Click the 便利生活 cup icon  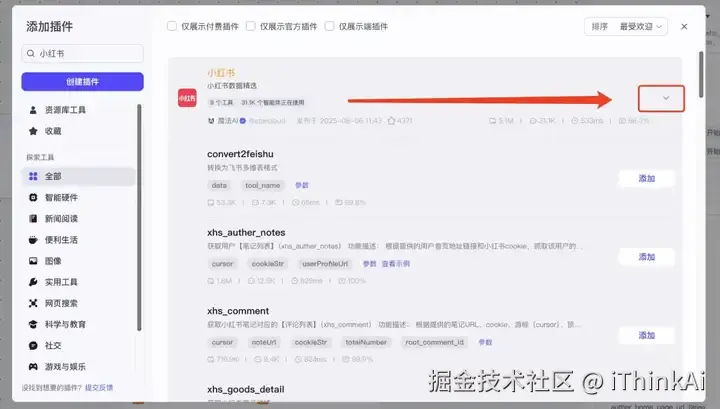pyautogui.click(x=33, y=240)
